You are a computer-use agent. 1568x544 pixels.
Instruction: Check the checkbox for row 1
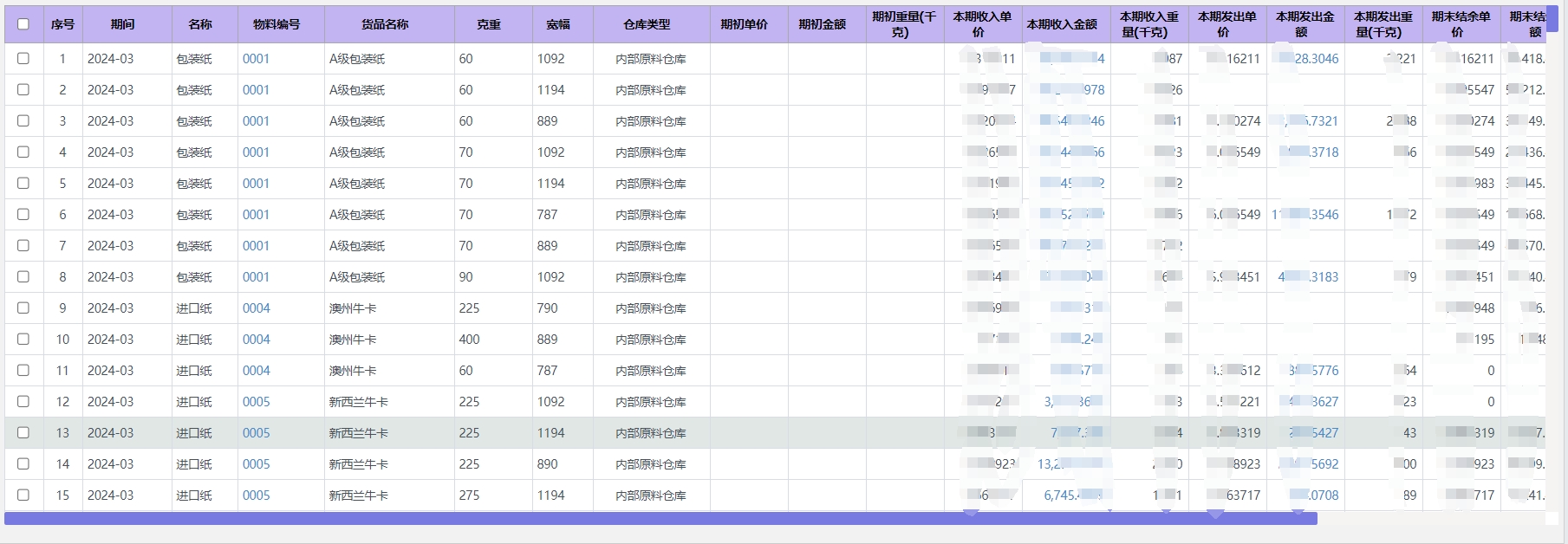[23, 59]
